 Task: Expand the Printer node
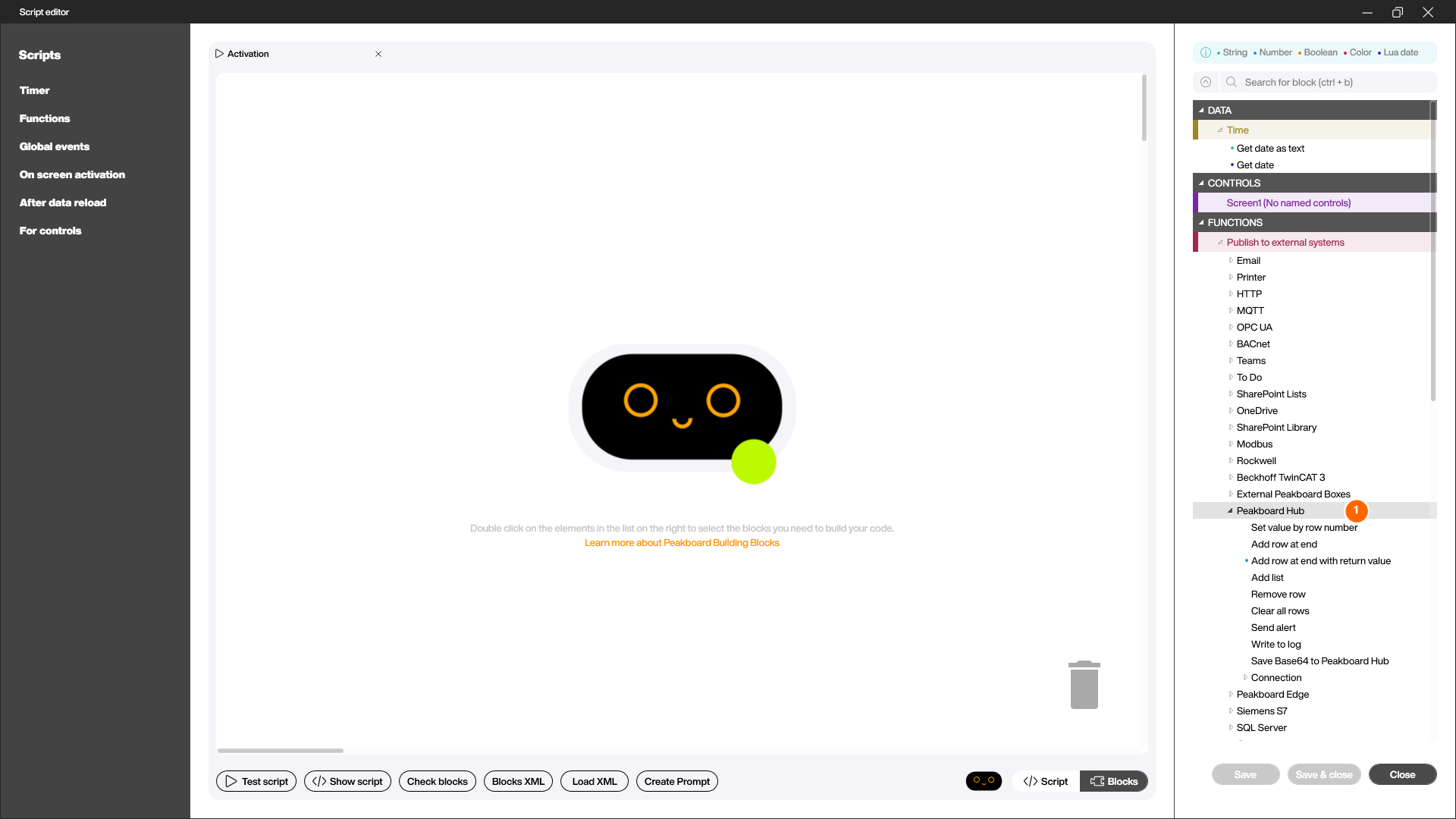click(1231, 277)
